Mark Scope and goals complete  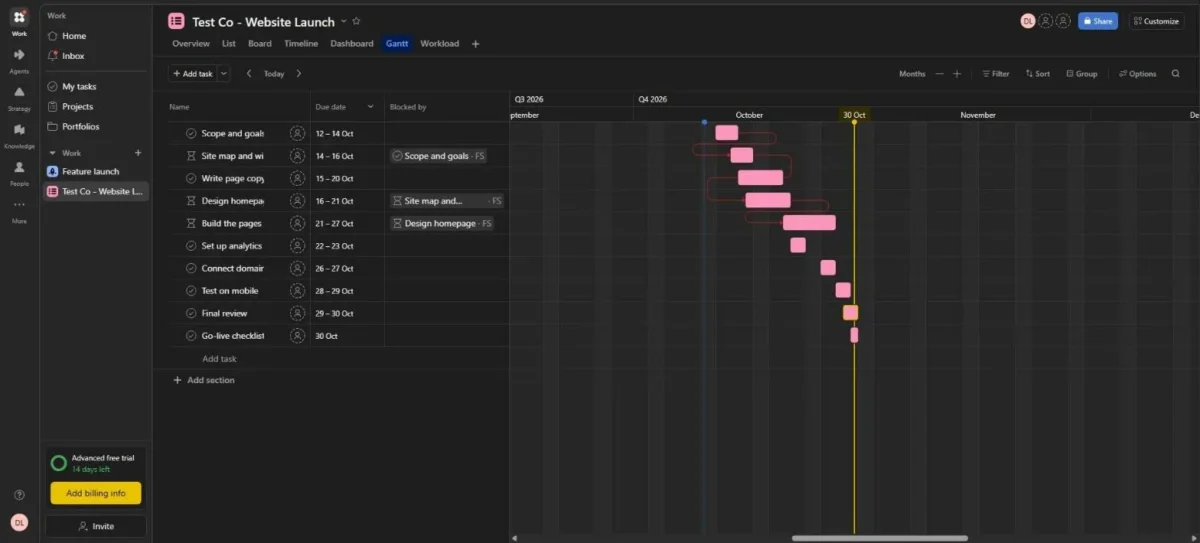tap(191, 133)
